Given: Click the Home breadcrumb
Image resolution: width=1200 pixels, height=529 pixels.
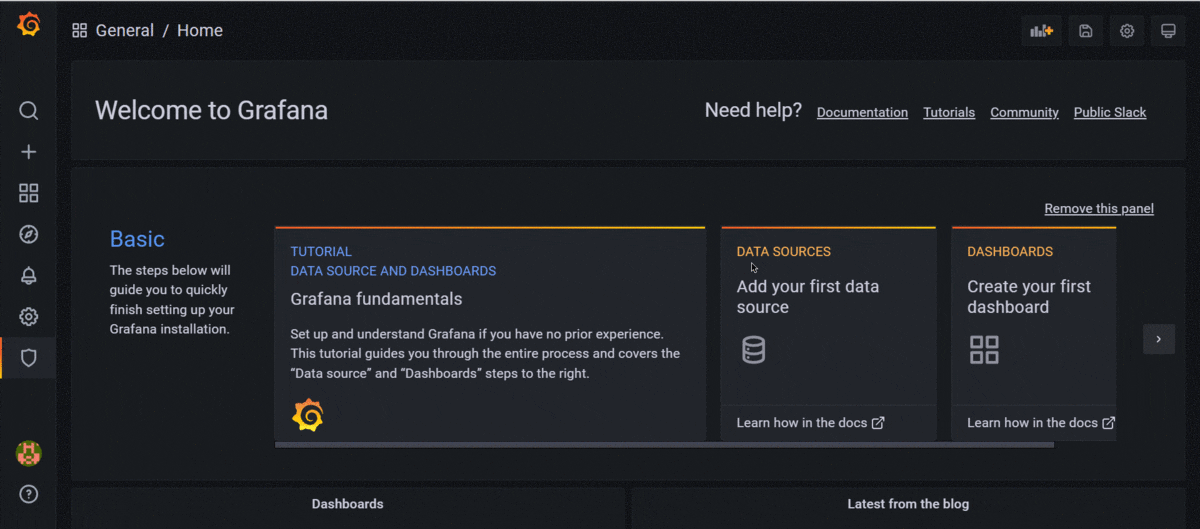Looking at the screenshot, I should [x=200, y=31].
